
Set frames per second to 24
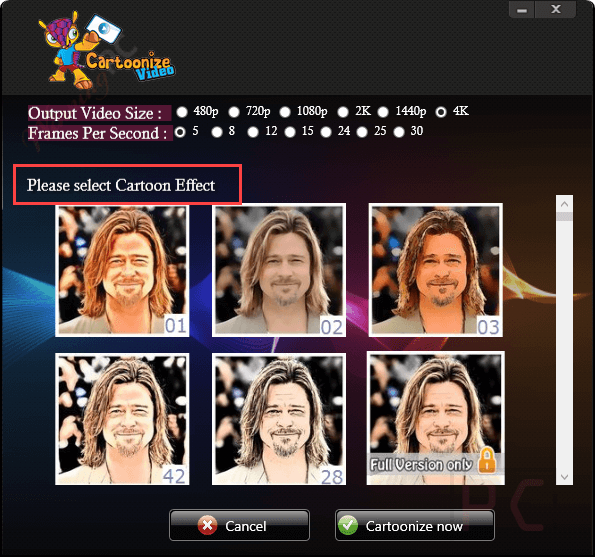click(x=326, y=132)
